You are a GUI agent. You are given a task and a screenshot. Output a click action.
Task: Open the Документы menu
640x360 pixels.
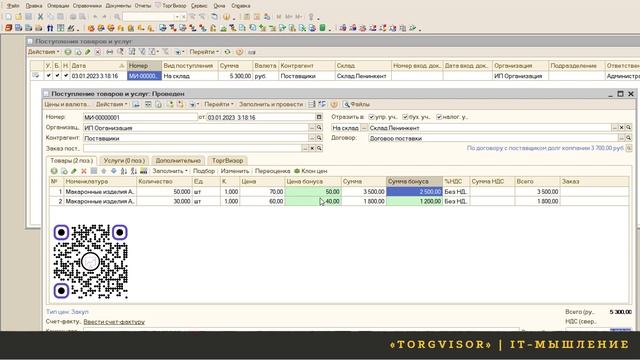[x=118, y=6]
